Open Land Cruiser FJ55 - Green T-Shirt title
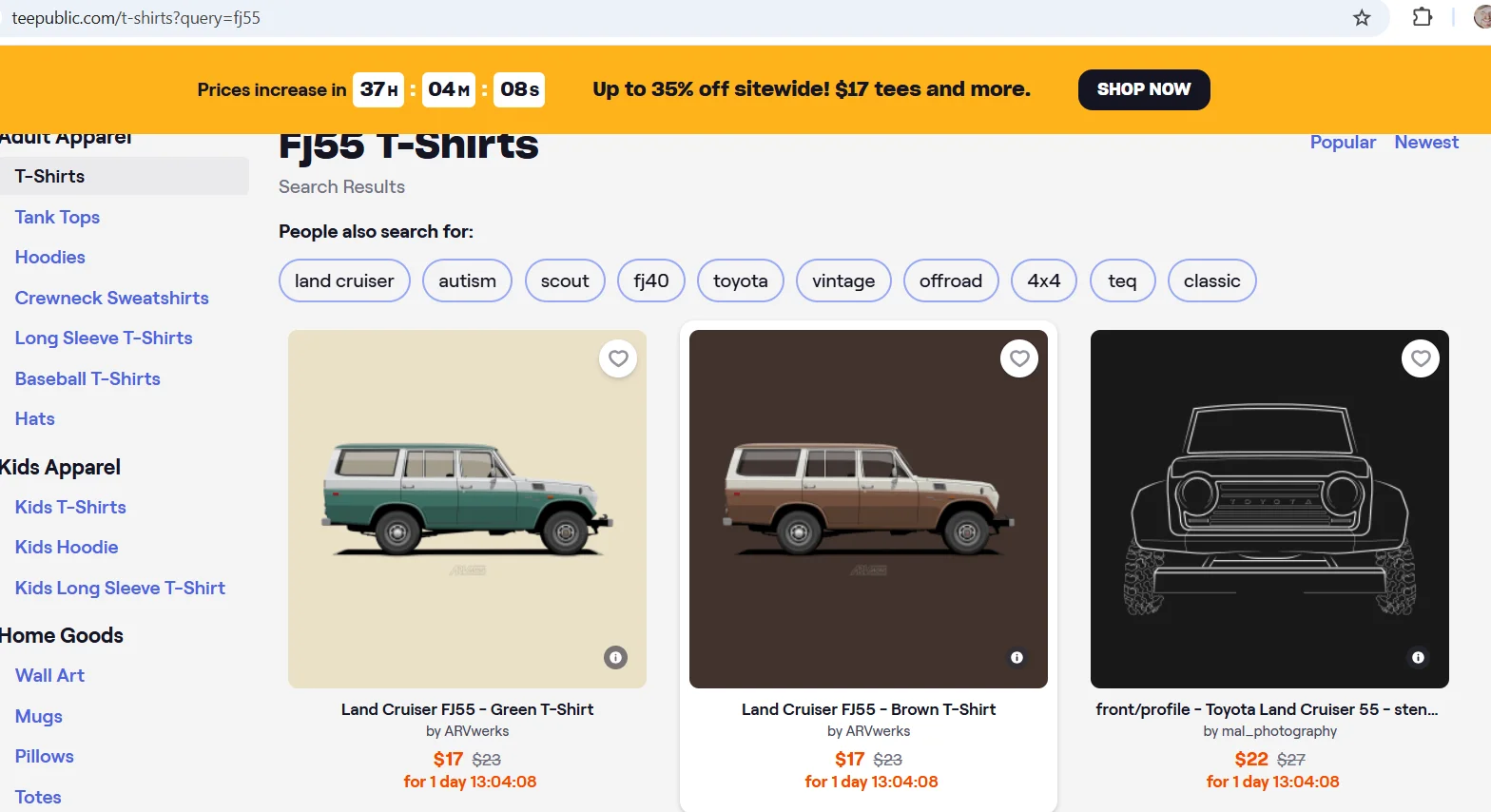This screenshot has height=812, width=1491. (467, 709)
